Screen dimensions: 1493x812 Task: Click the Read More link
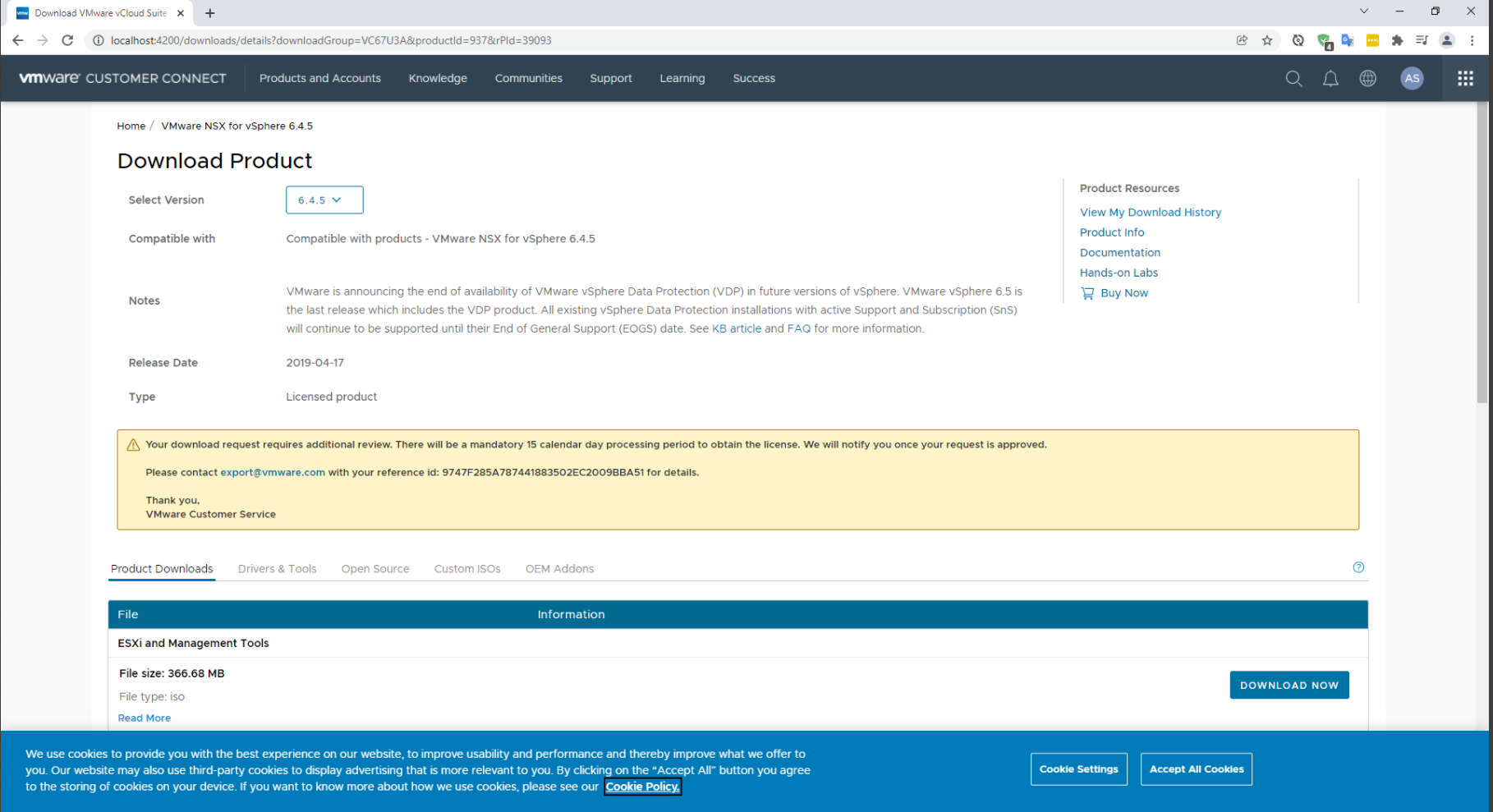[145, 718]
